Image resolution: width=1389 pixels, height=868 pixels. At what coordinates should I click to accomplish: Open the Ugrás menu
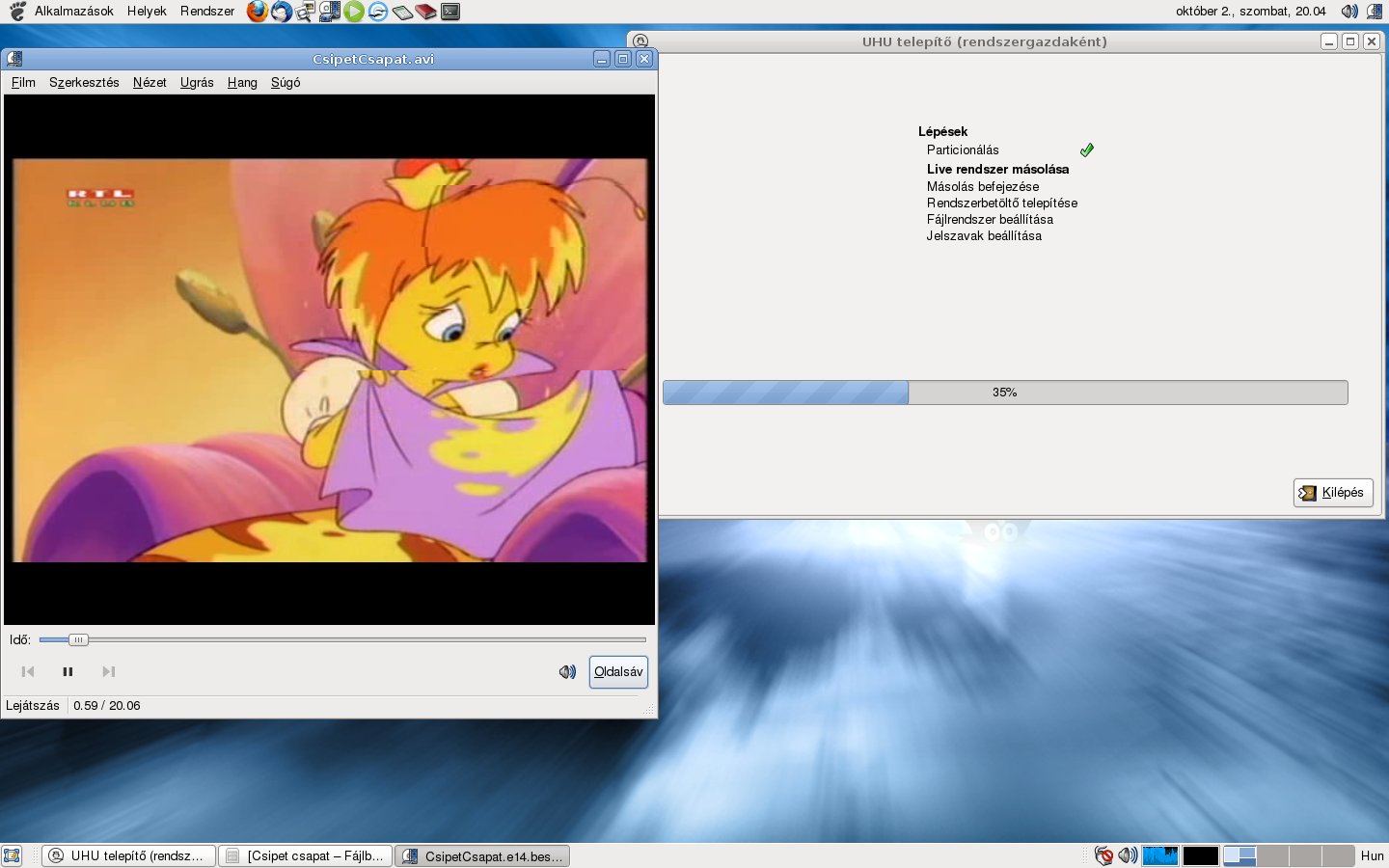tap(197, 82)
